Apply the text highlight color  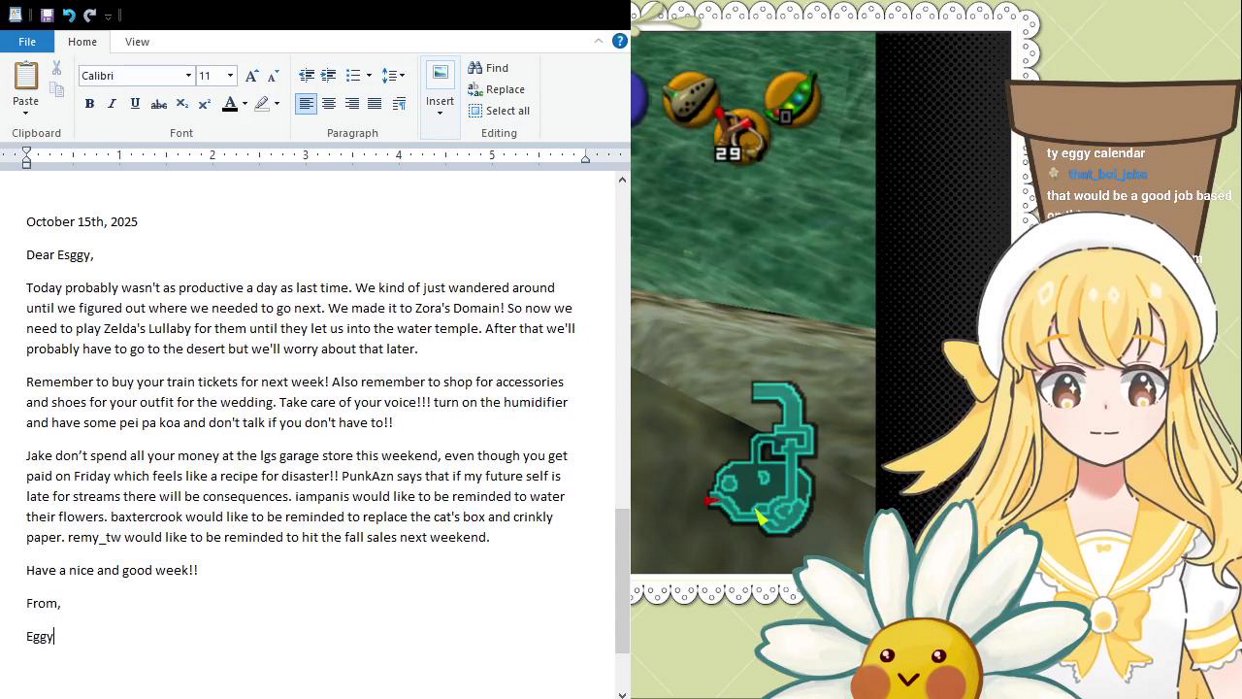262,104
